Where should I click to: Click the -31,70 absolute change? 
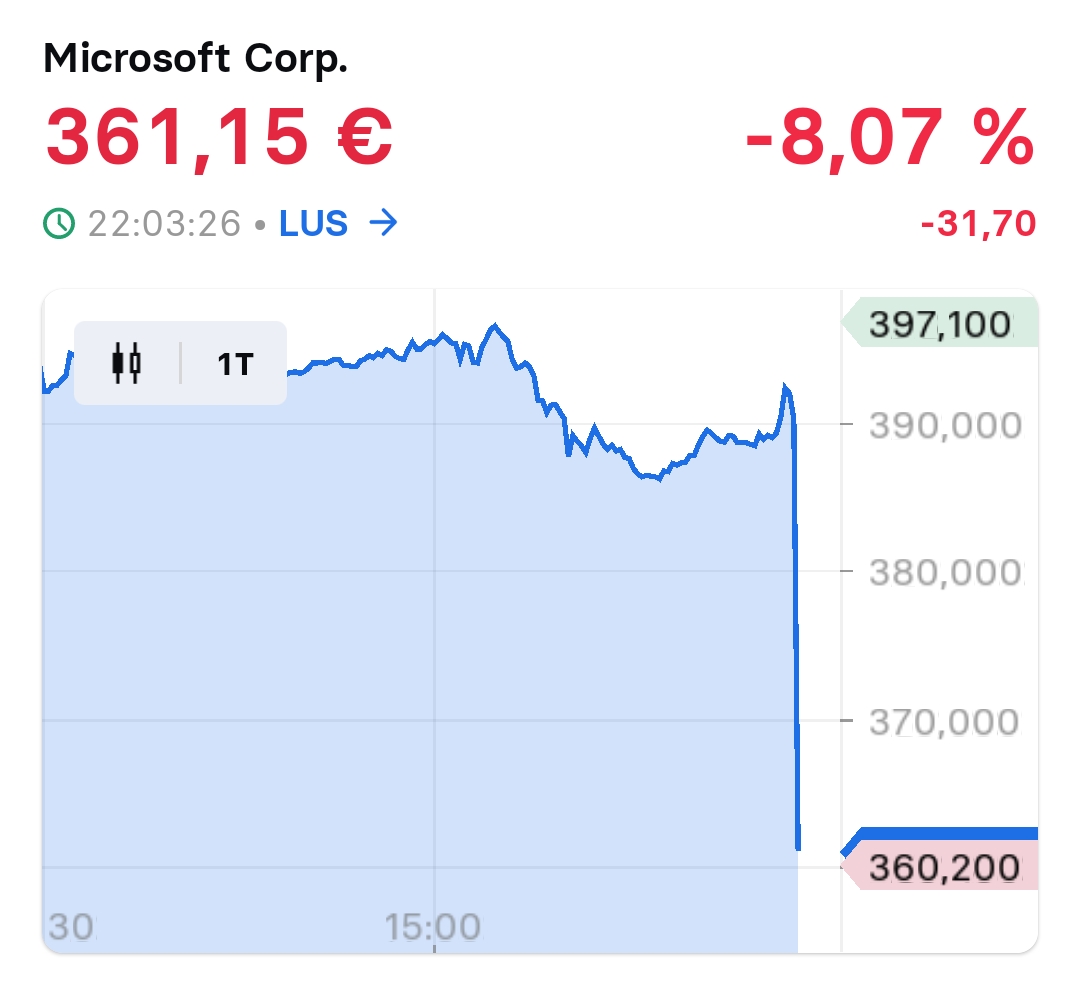tap(977, 224)
